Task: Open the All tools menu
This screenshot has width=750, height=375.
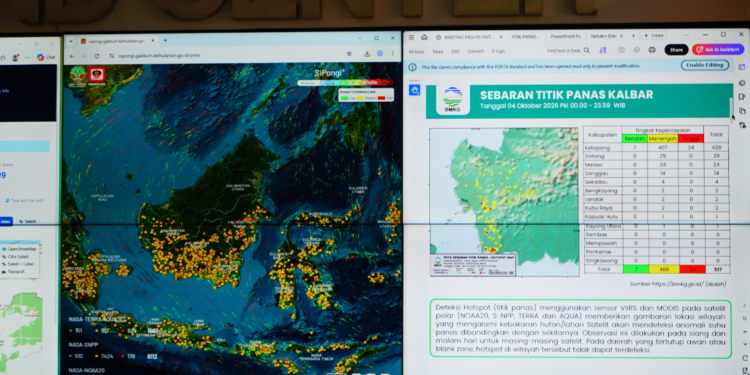Action: [416, 52]
